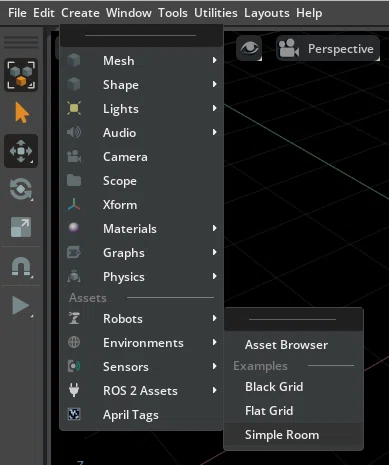Viewport: 389px width, 465px height.
Task: Choose Camera text in Create menu
Action: coord(125,157)
